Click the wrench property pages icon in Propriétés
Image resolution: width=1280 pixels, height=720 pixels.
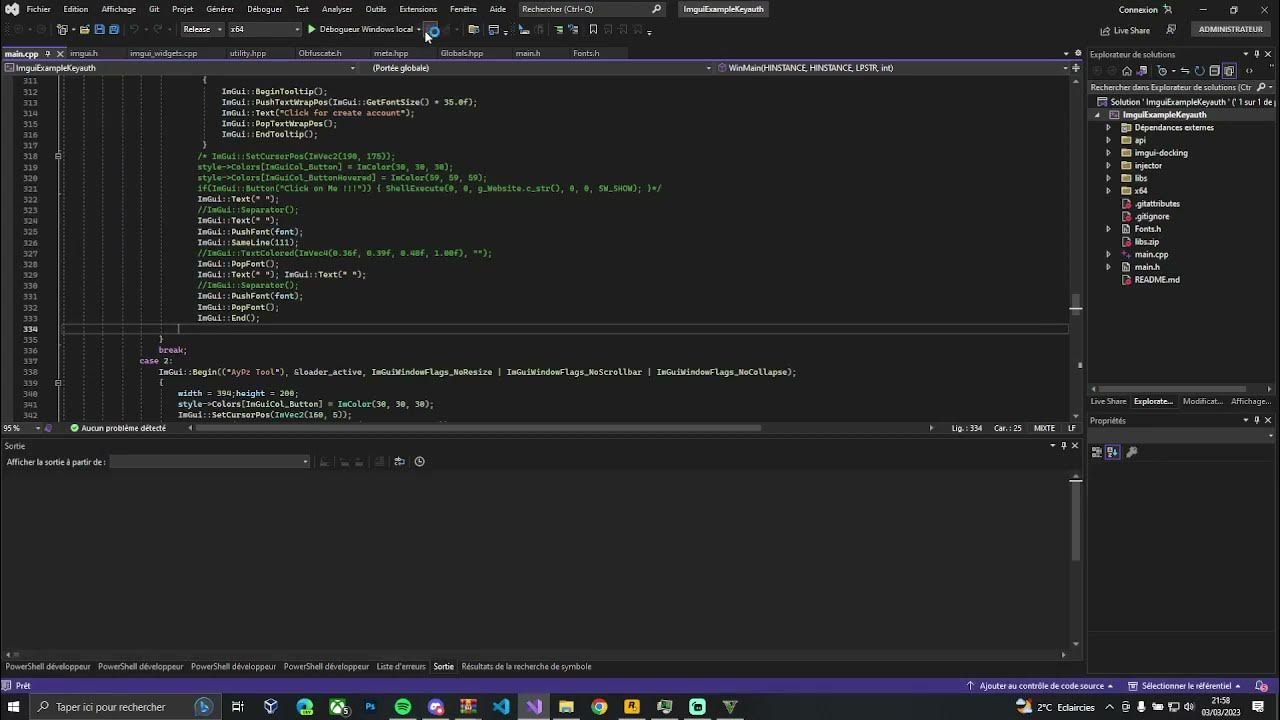tap(1132, 452)
